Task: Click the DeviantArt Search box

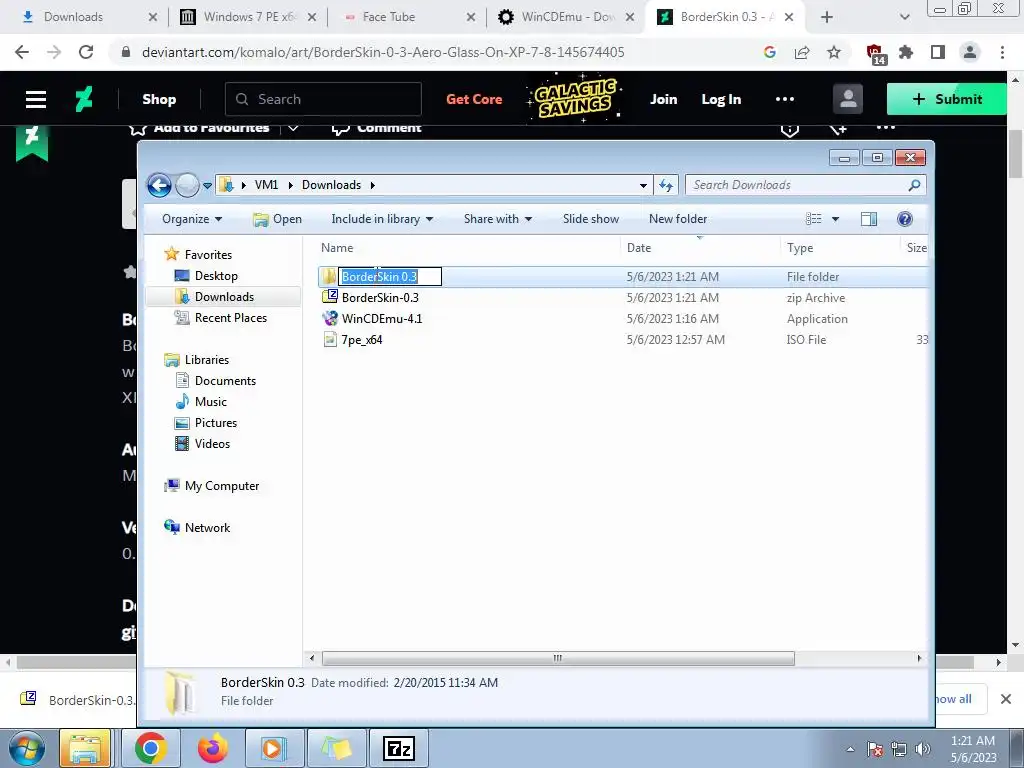Action: (323, 99)
